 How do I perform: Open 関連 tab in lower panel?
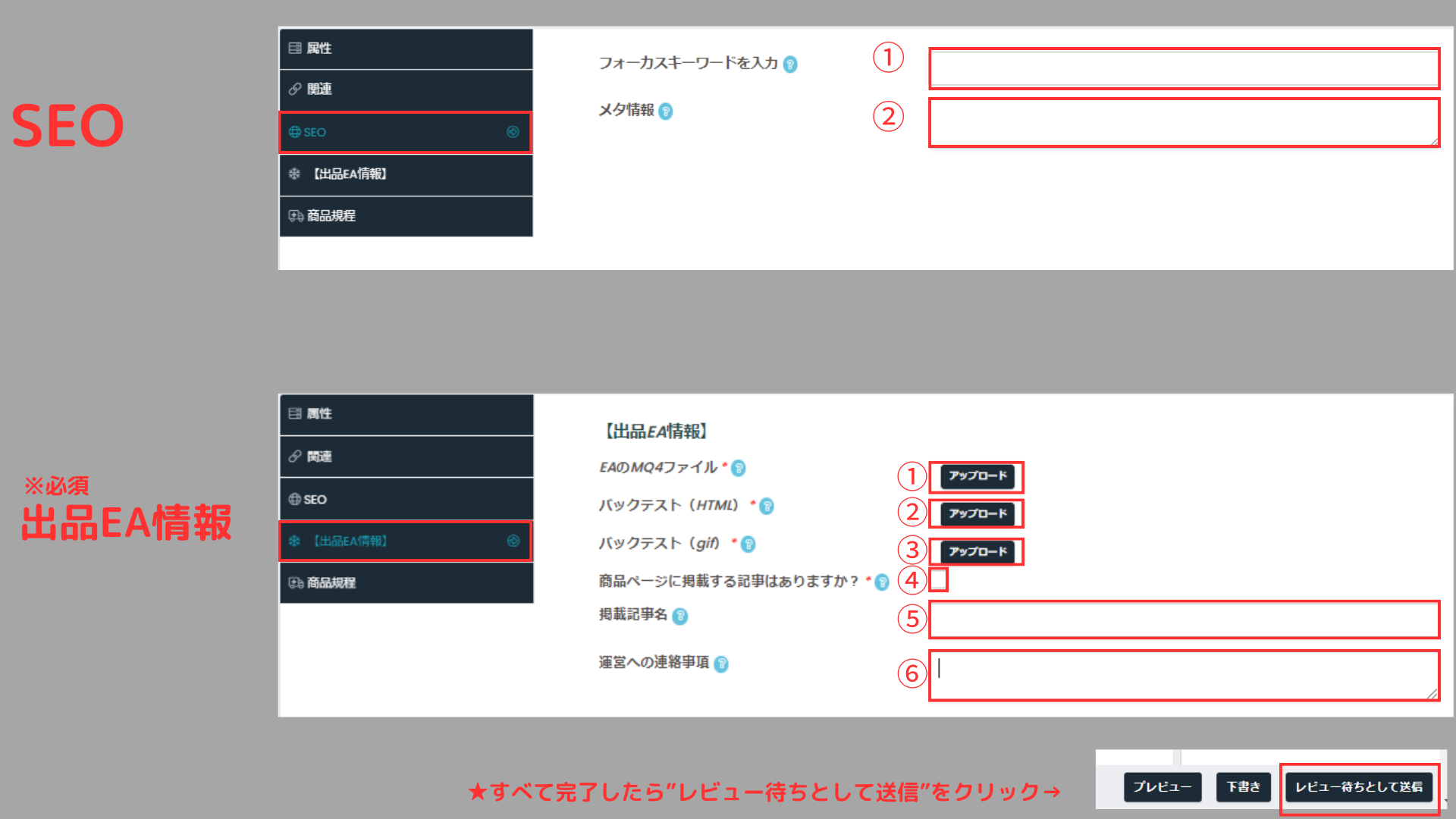(x=406, y=457)
